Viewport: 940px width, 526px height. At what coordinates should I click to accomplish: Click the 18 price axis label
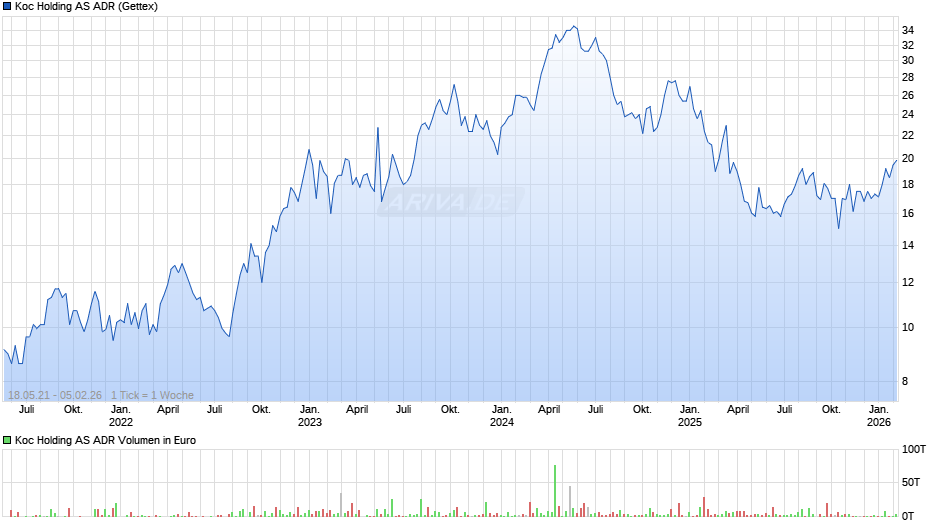tap(908, 184)
